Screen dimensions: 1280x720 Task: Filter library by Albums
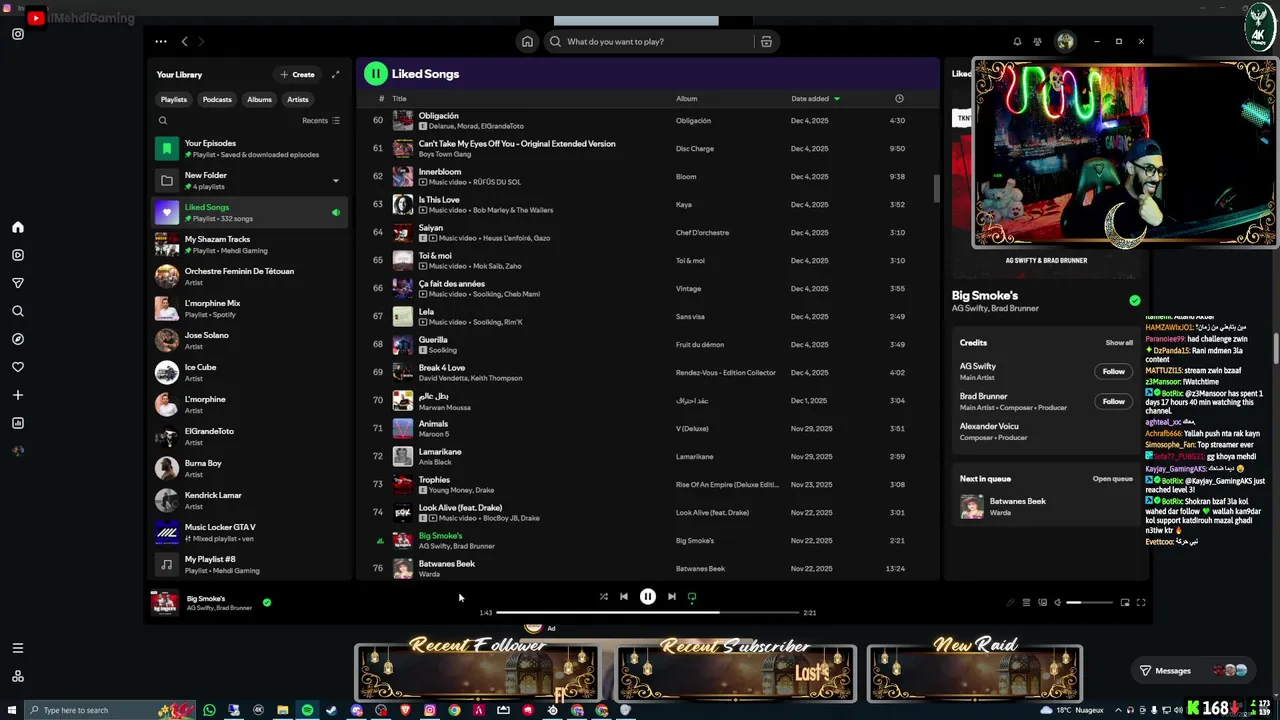click(x=259, y=99)
